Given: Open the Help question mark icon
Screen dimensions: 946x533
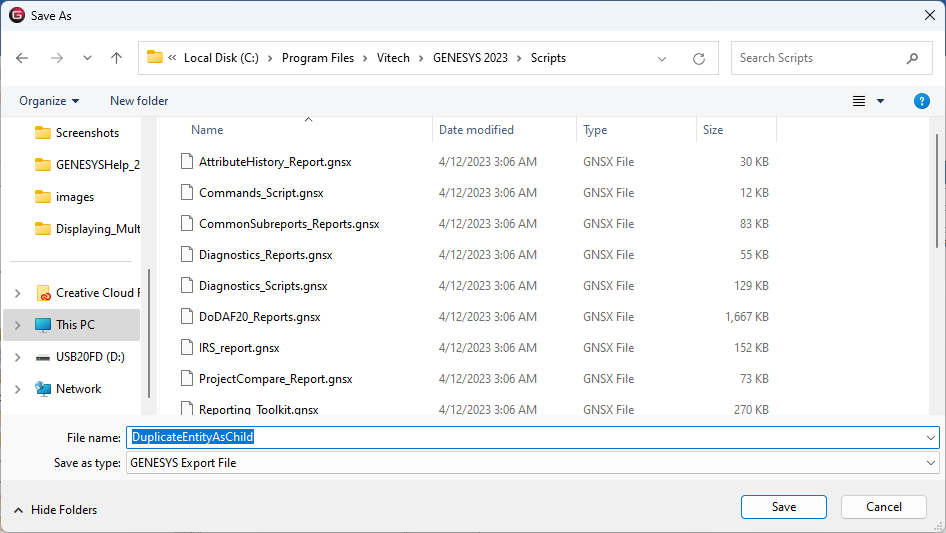Looking at the screenshot, I should click(x=922, y=101).
